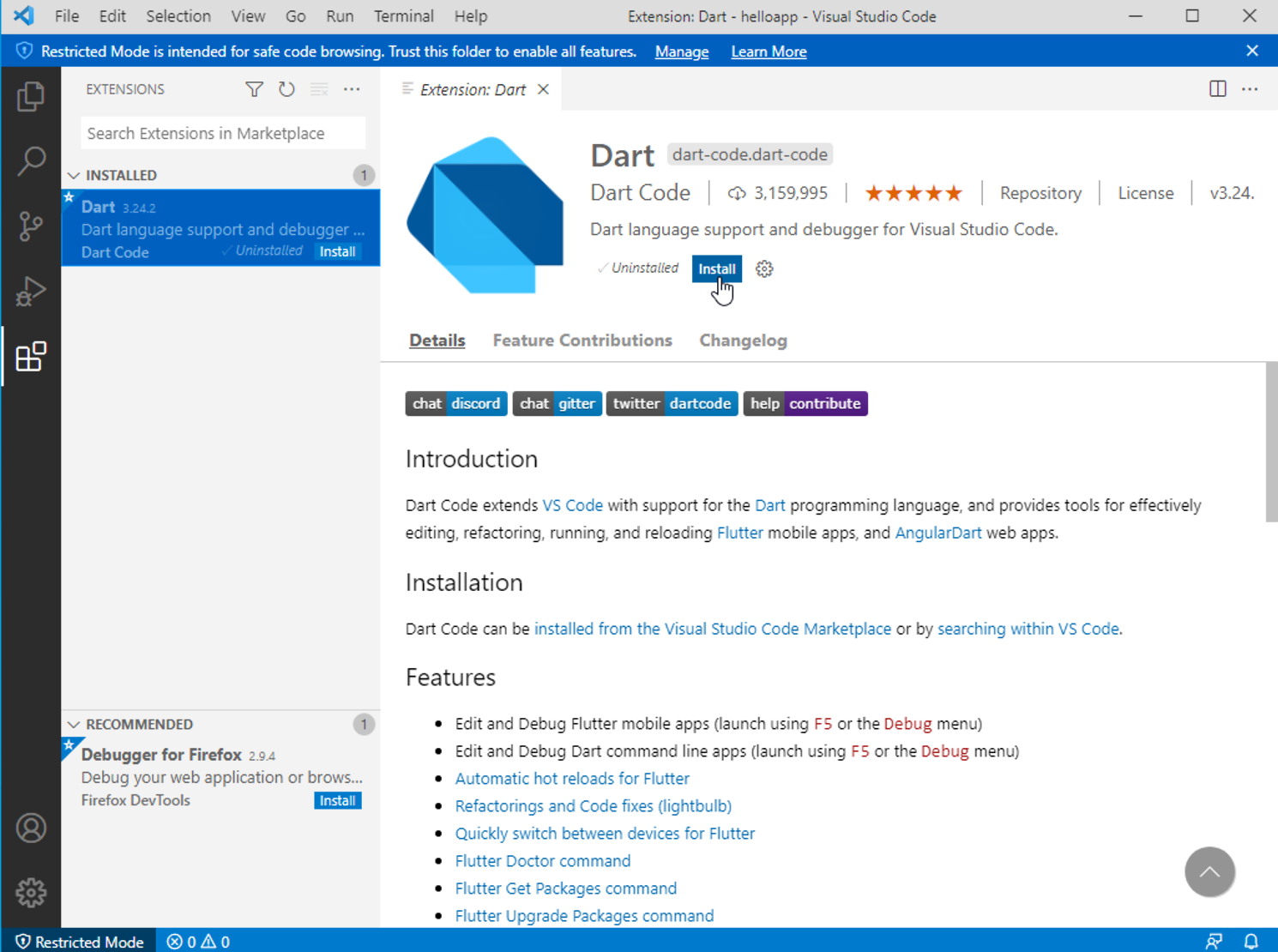Select the Dart extension in Installed list
This screenshot has width=1278, height=952.
[221, 228]
